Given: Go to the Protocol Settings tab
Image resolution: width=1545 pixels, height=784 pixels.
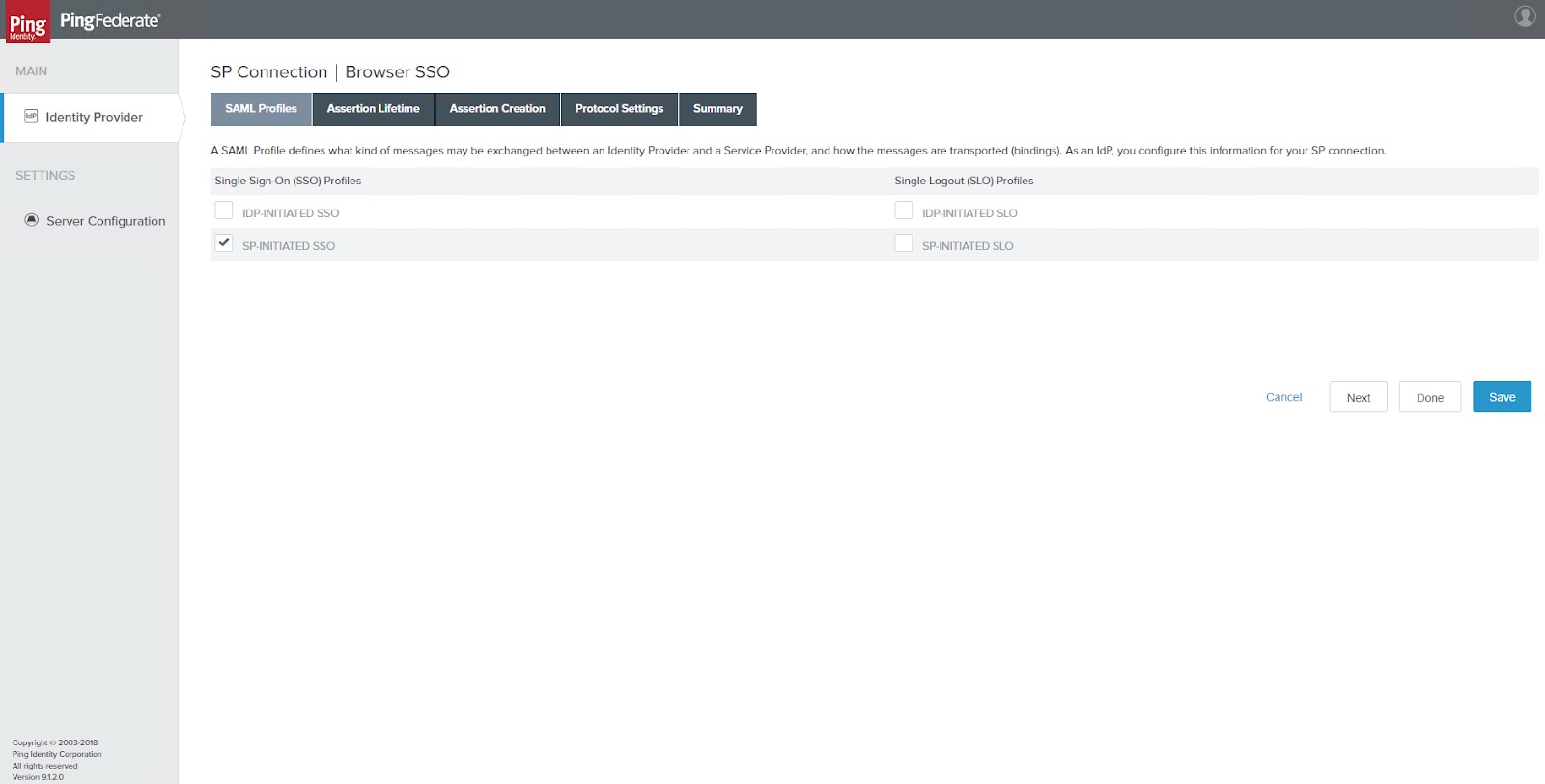Looking at the screenshot, I should (619, 109).
